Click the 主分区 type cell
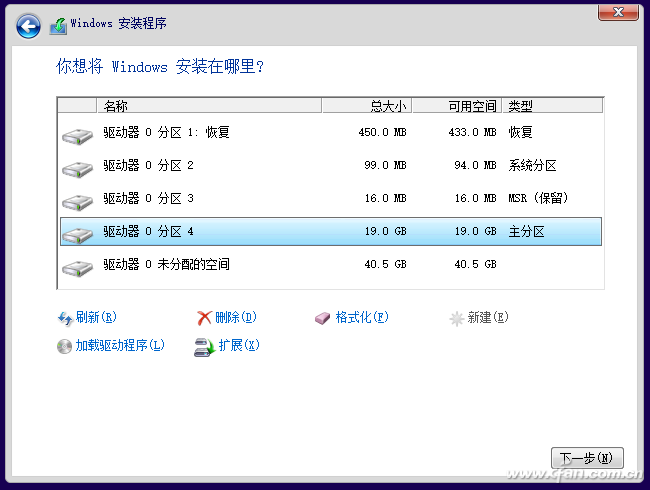This screenshot has width=650, height=490. tap(526, 231)
